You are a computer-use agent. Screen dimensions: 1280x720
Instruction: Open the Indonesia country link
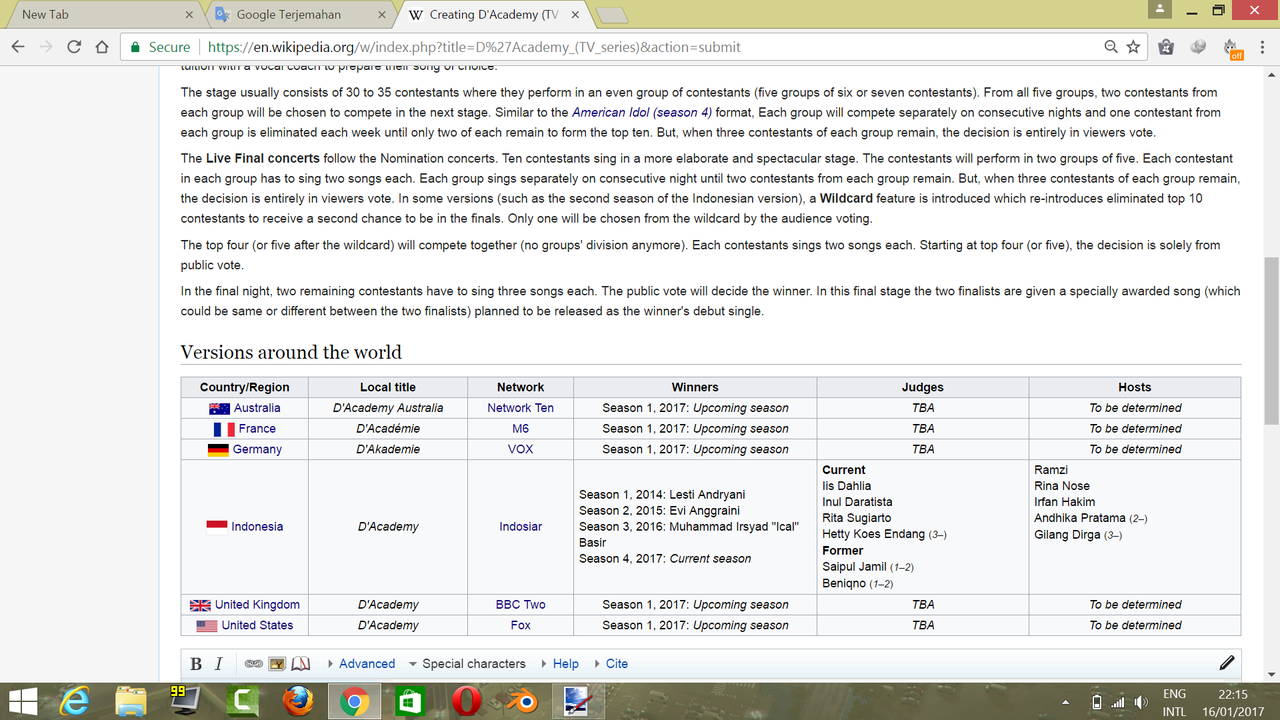coord(257,527)
